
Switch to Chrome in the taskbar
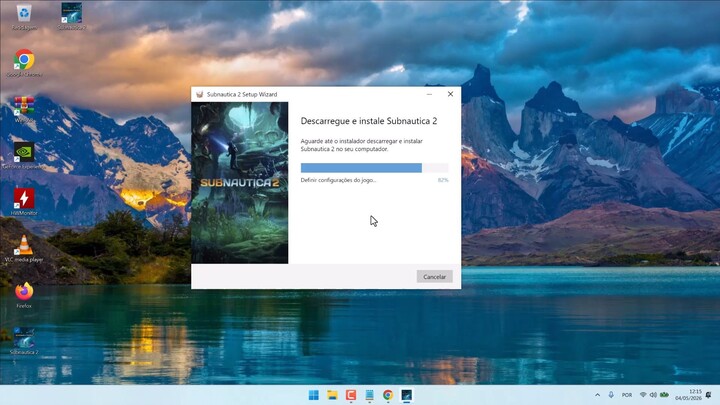[388, 395]
